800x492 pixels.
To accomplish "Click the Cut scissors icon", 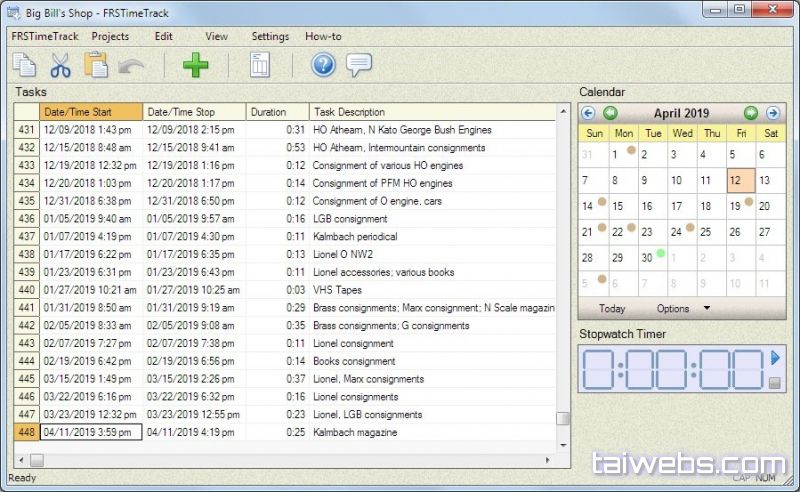I will click(60, 66).
